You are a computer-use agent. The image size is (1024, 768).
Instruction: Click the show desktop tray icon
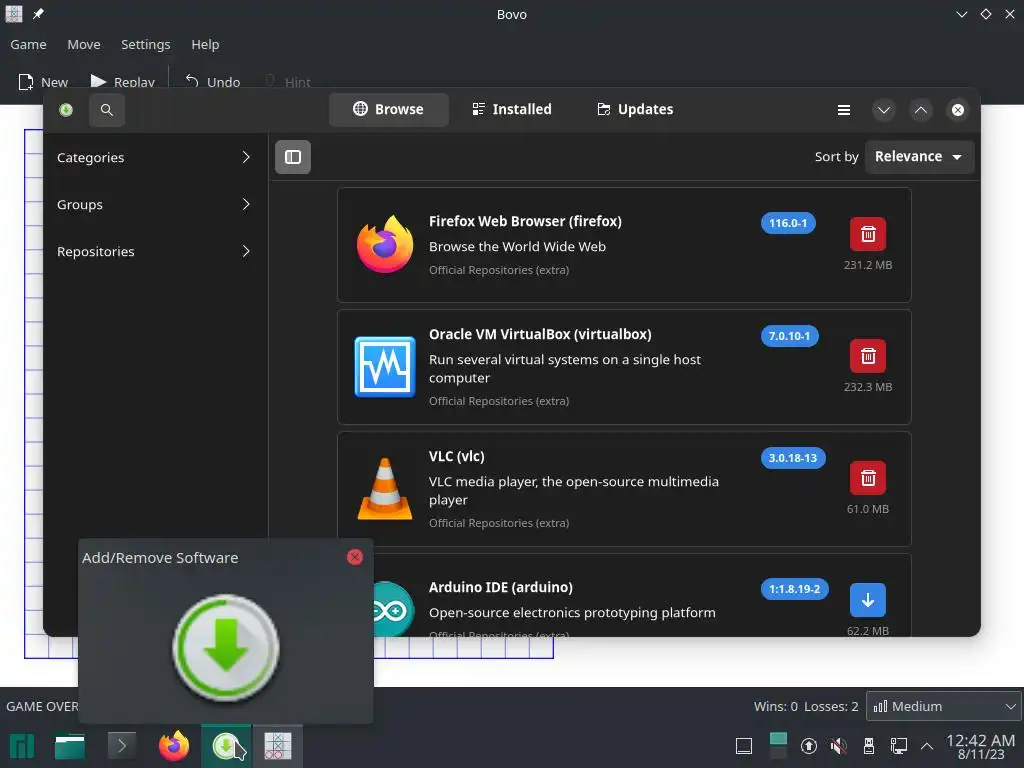tap(744, 746)
